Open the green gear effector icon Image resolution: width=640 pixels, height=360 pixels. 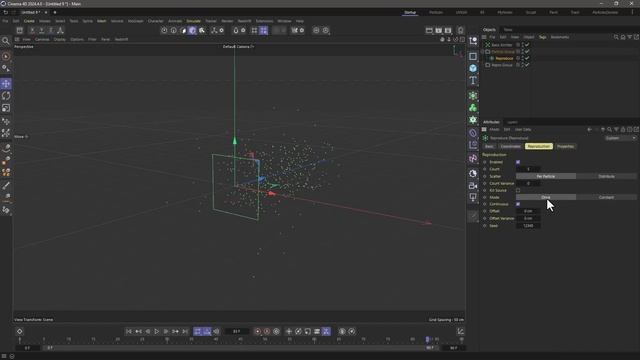click(473, 120)
